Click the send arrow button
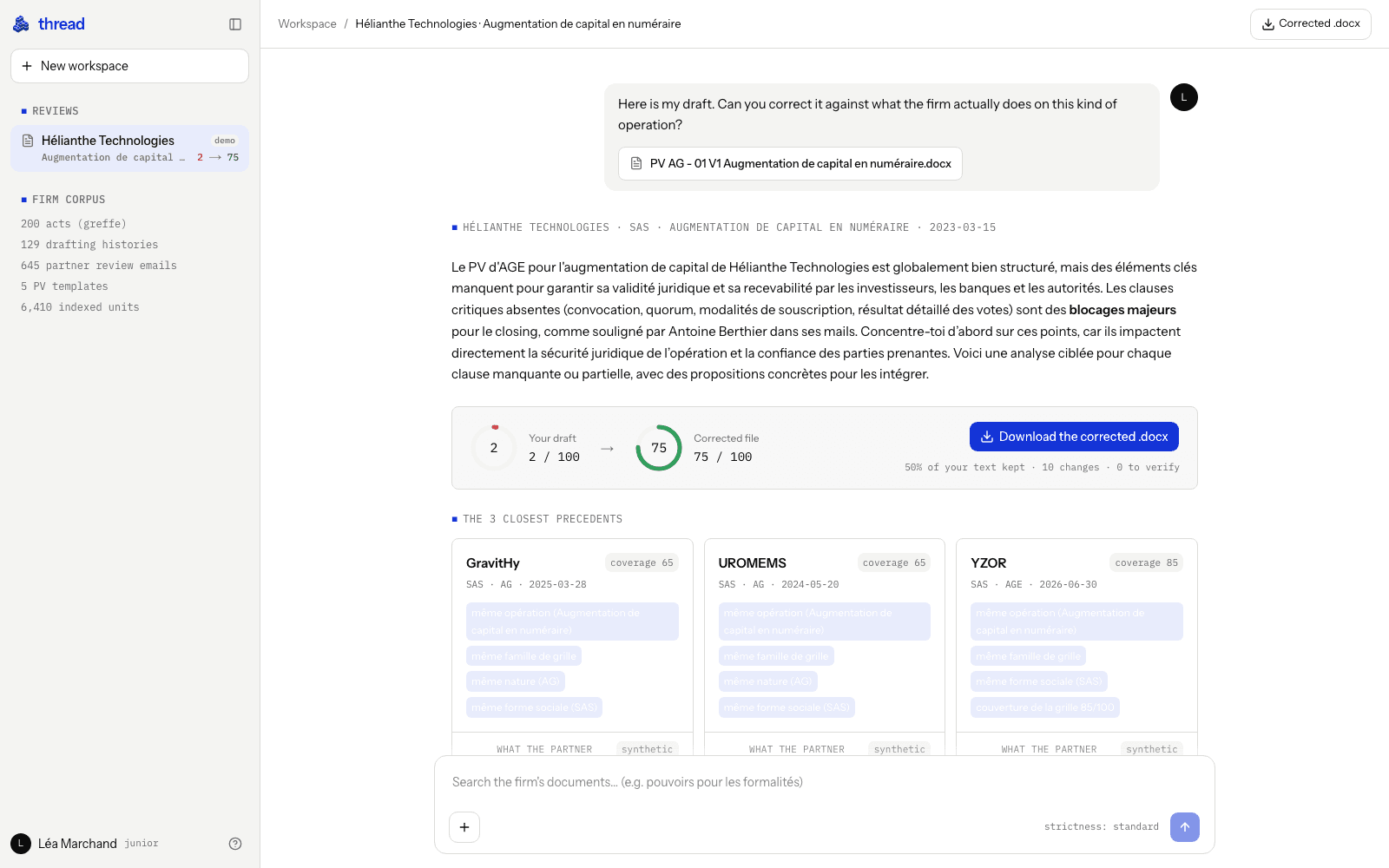The image size is (1389, 868). click(x=1185, y=827)
